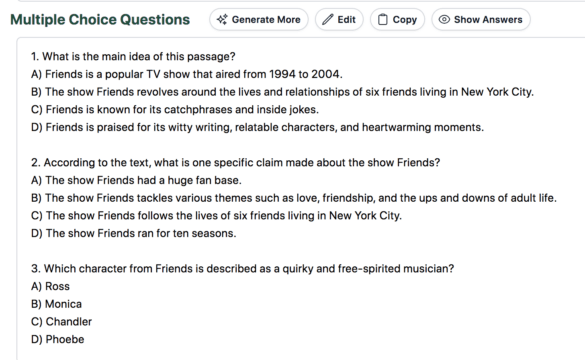This screenshot has width=585, height=360.
Task: Click the pencil icon beside Edit
Action: coord(327,19)
